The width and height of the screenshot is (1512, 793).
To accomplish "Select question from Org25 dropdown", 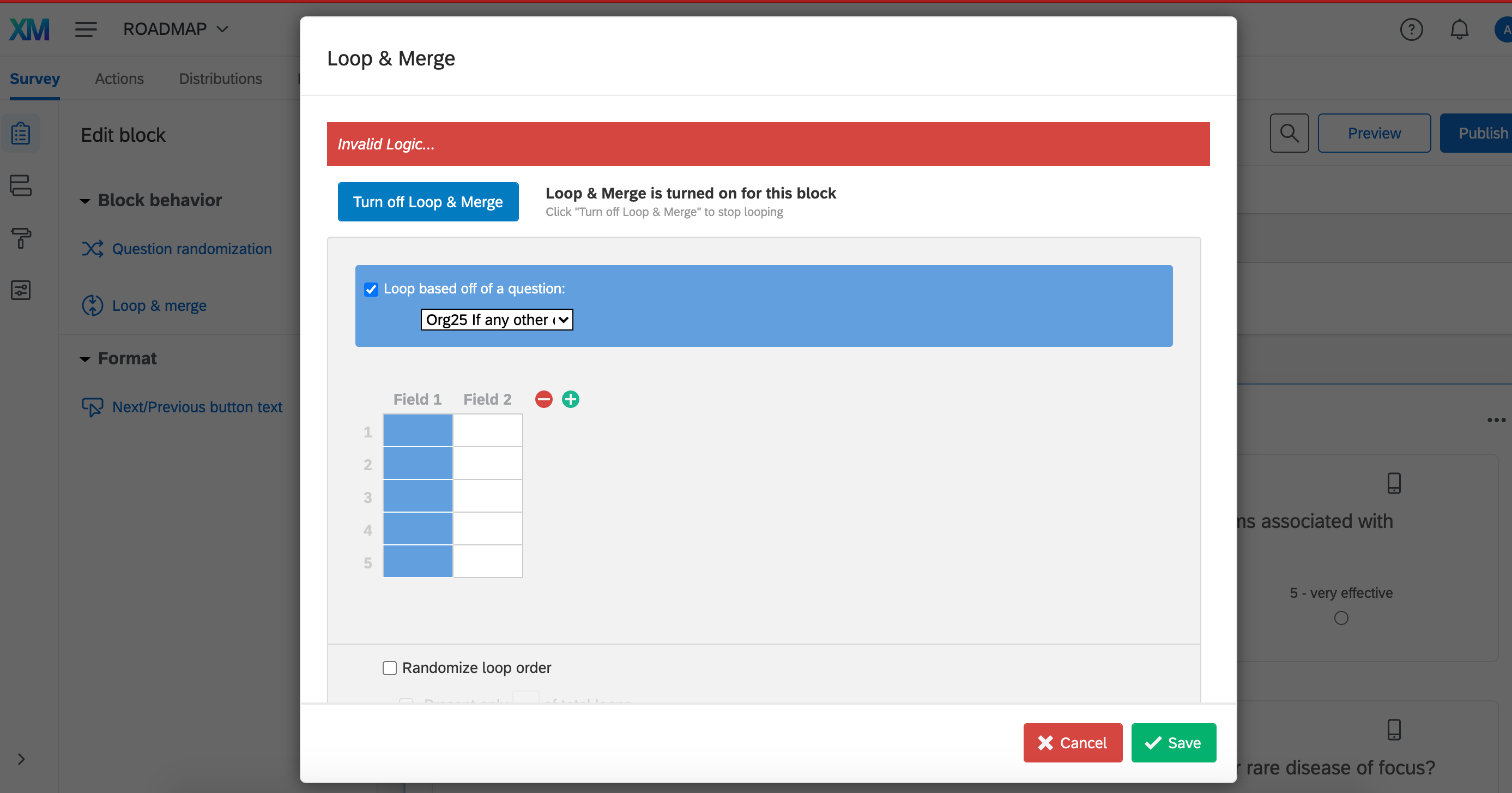I will pos(495,319).
